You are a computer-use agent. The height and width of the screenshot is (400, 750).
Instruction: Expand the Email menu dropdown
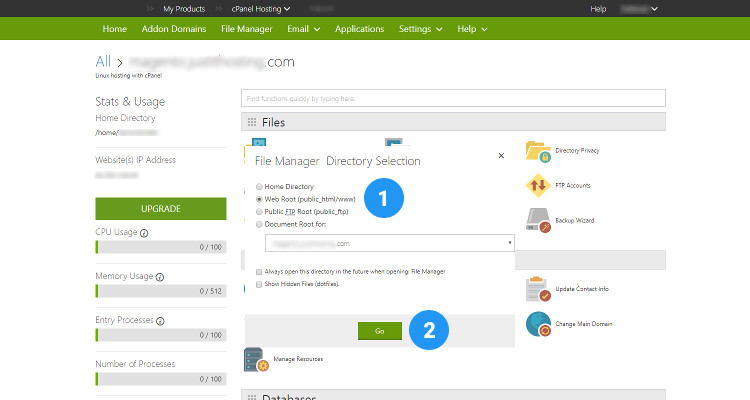click(x=303, y=29)
